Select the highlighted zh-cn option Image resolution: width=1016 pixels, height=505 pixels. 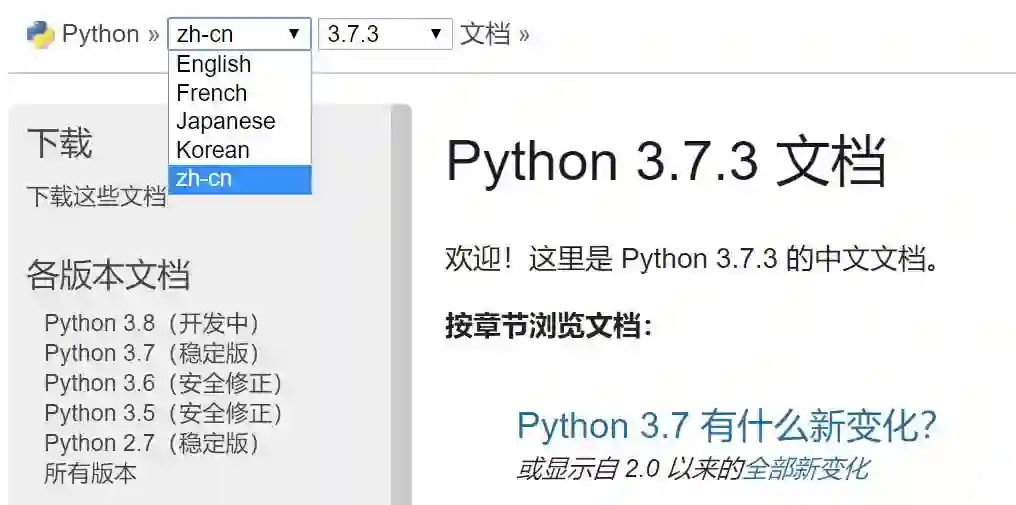pos(205,179)
